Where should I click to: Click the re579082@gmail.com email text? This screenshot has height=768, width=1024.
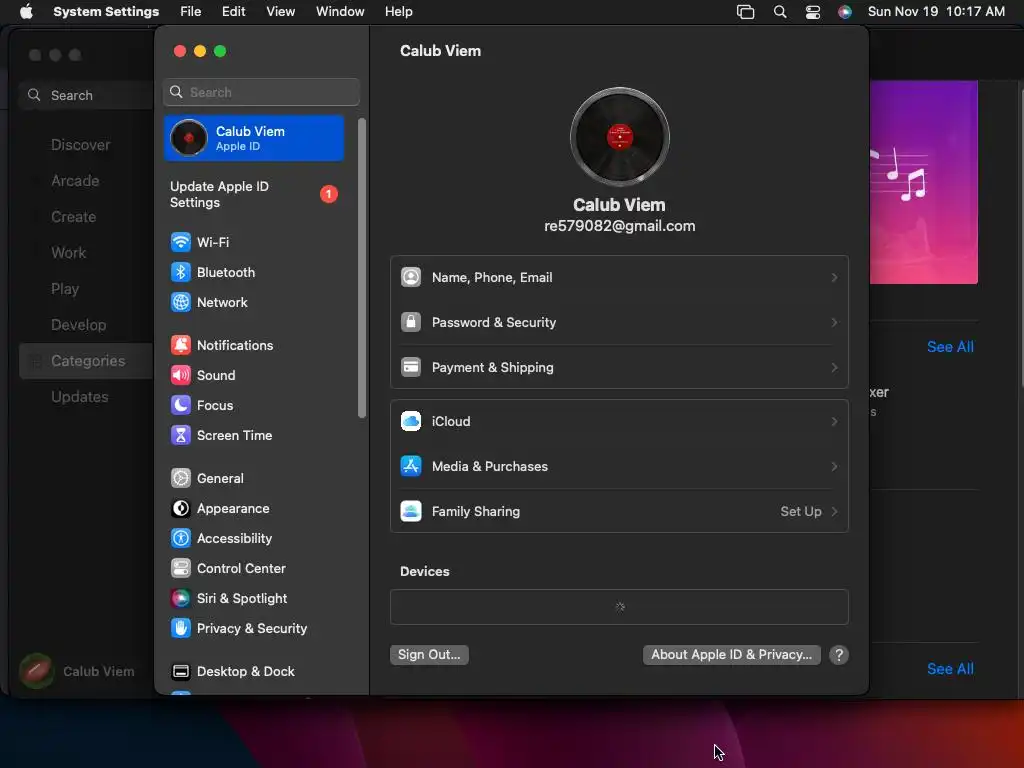tap(620, 227)
